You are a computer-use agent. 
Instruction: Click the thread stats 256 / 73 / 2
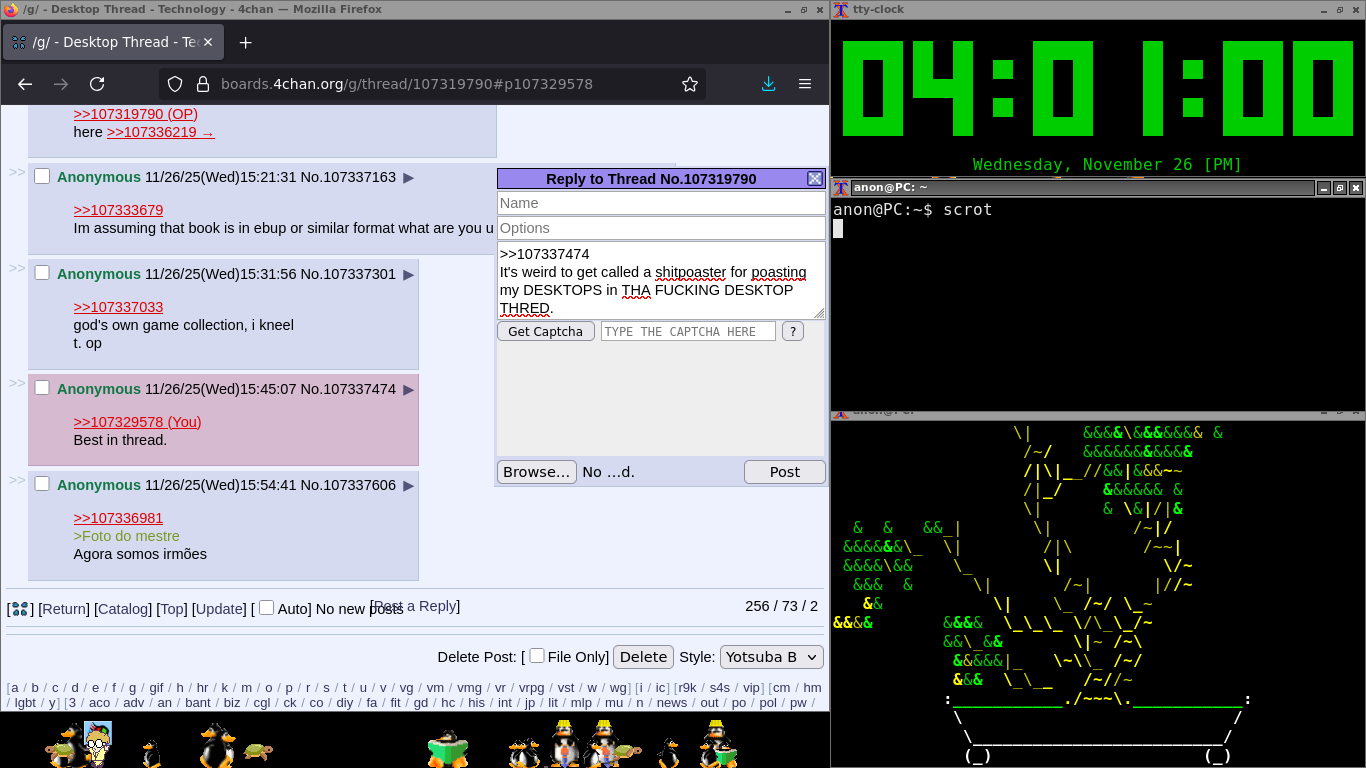(x=781, y=606)
